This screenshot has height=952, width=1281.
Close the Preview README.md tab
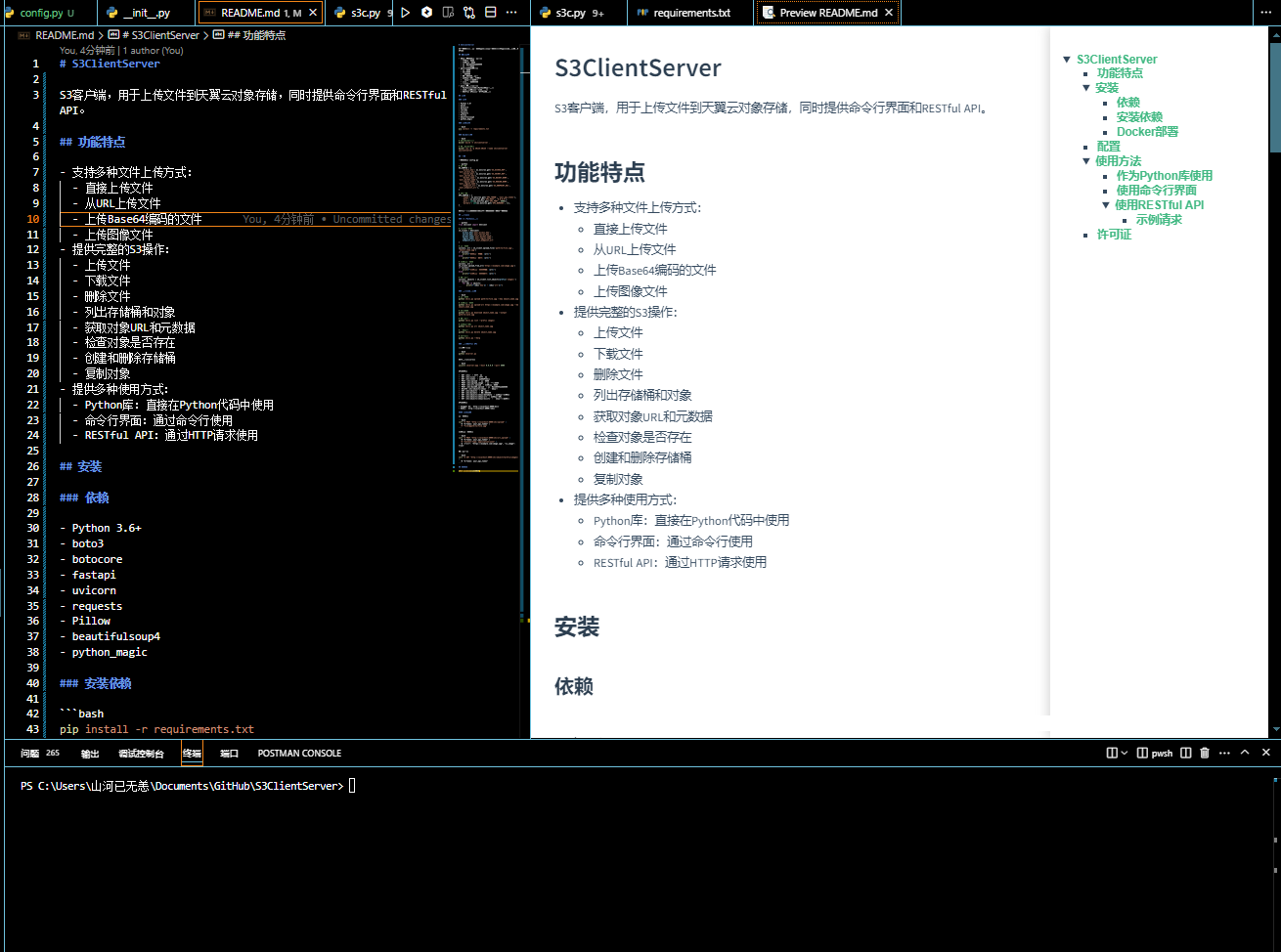[x=889, y=13]
